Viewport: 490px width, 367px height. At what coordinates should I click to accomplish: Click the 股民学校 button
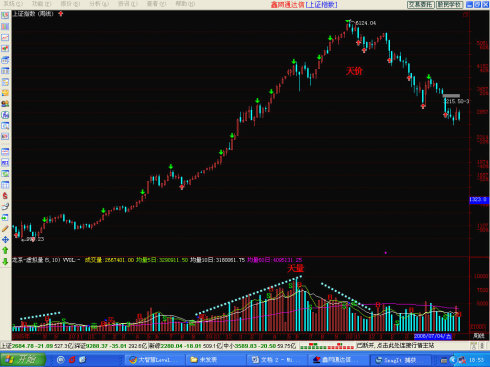tap(449, 4)
